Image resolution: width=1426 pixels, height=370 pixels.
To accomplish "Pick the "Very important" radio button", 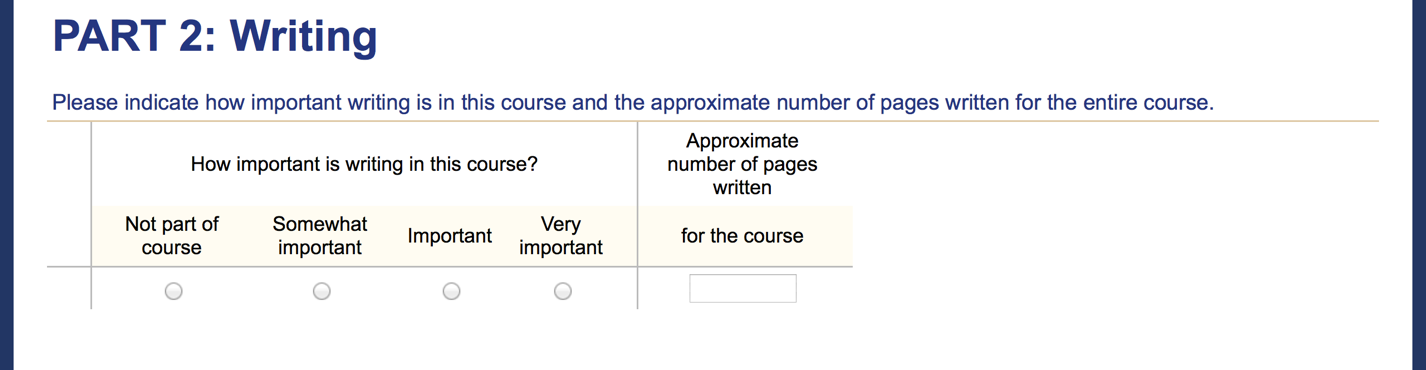I will pyautogui.click(x=563, y=291).
